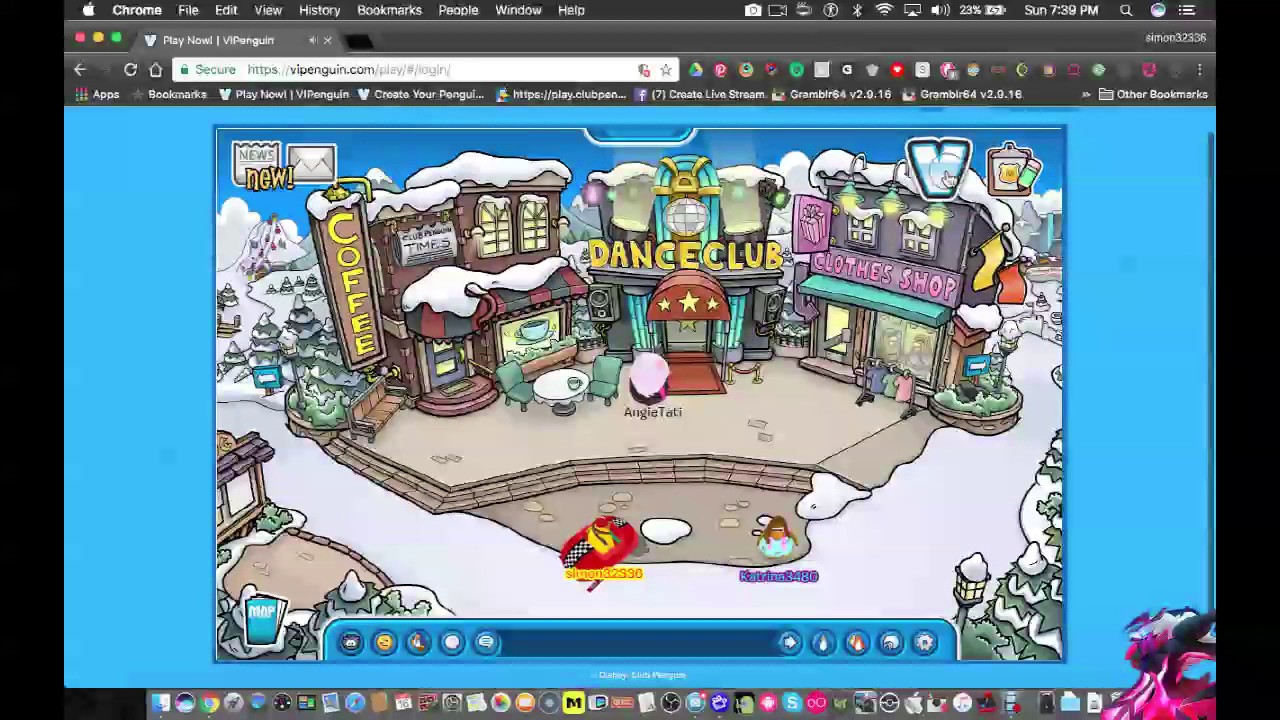This screenshot has height=720, width=1280.
Task: Open volume control in menu bar
Action: coord(940,10)
